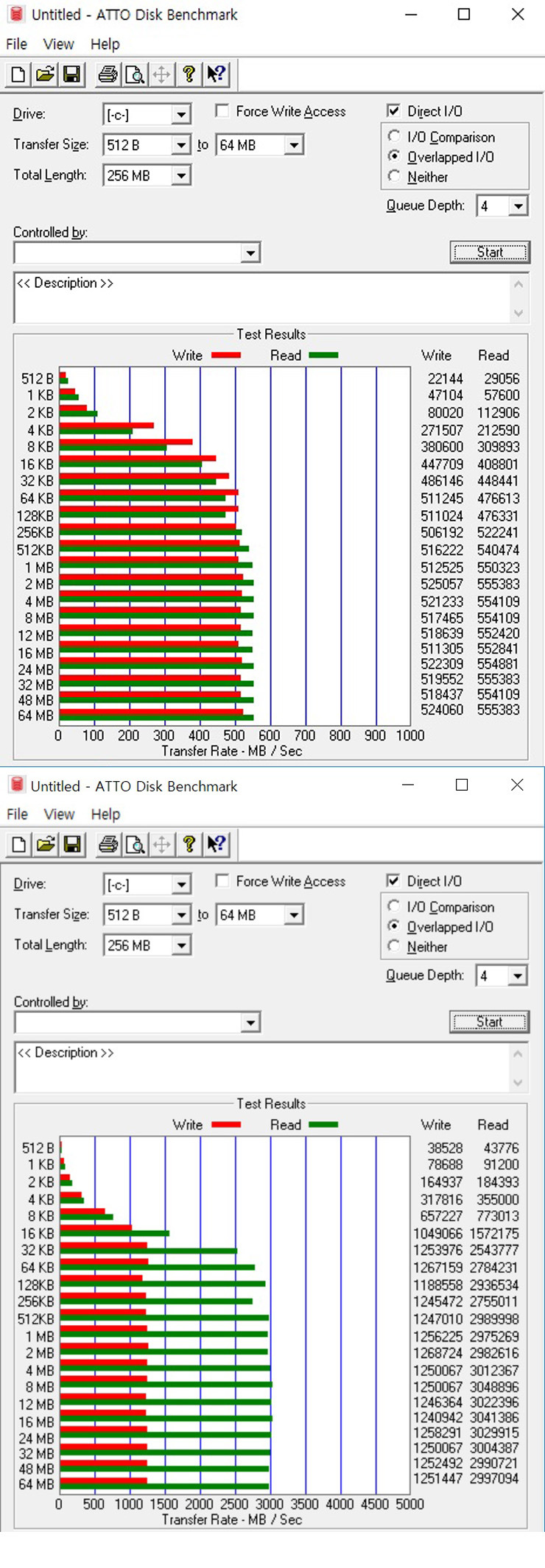Click Open file icon in upper ATTO window

[x=45, y=74]
